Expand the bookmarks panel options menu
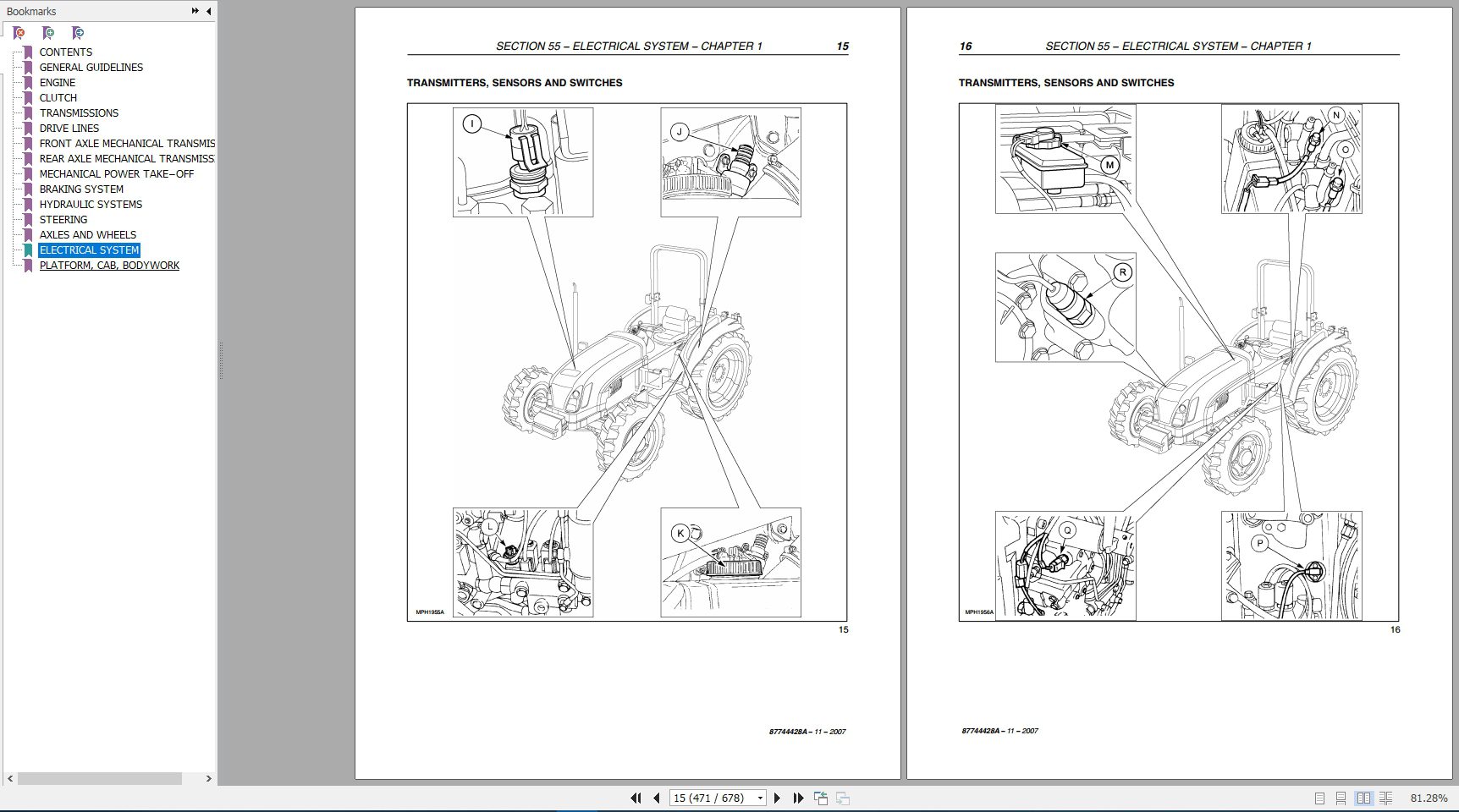Screen dimensions: 1459x812 point(194,11)
